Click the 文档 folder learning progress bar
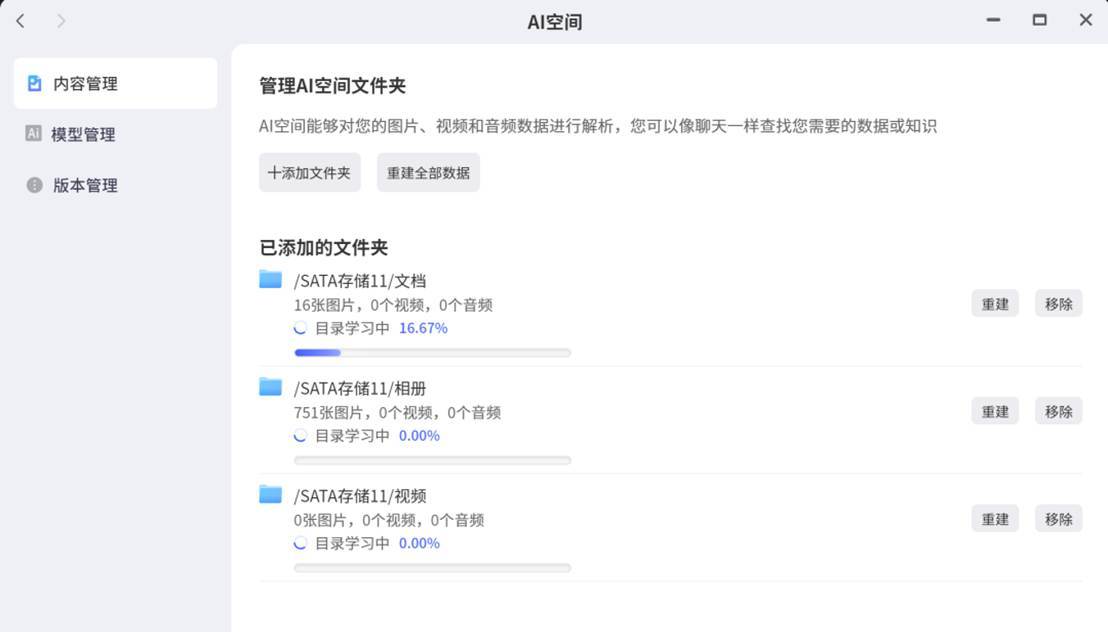 pos(432,353)
